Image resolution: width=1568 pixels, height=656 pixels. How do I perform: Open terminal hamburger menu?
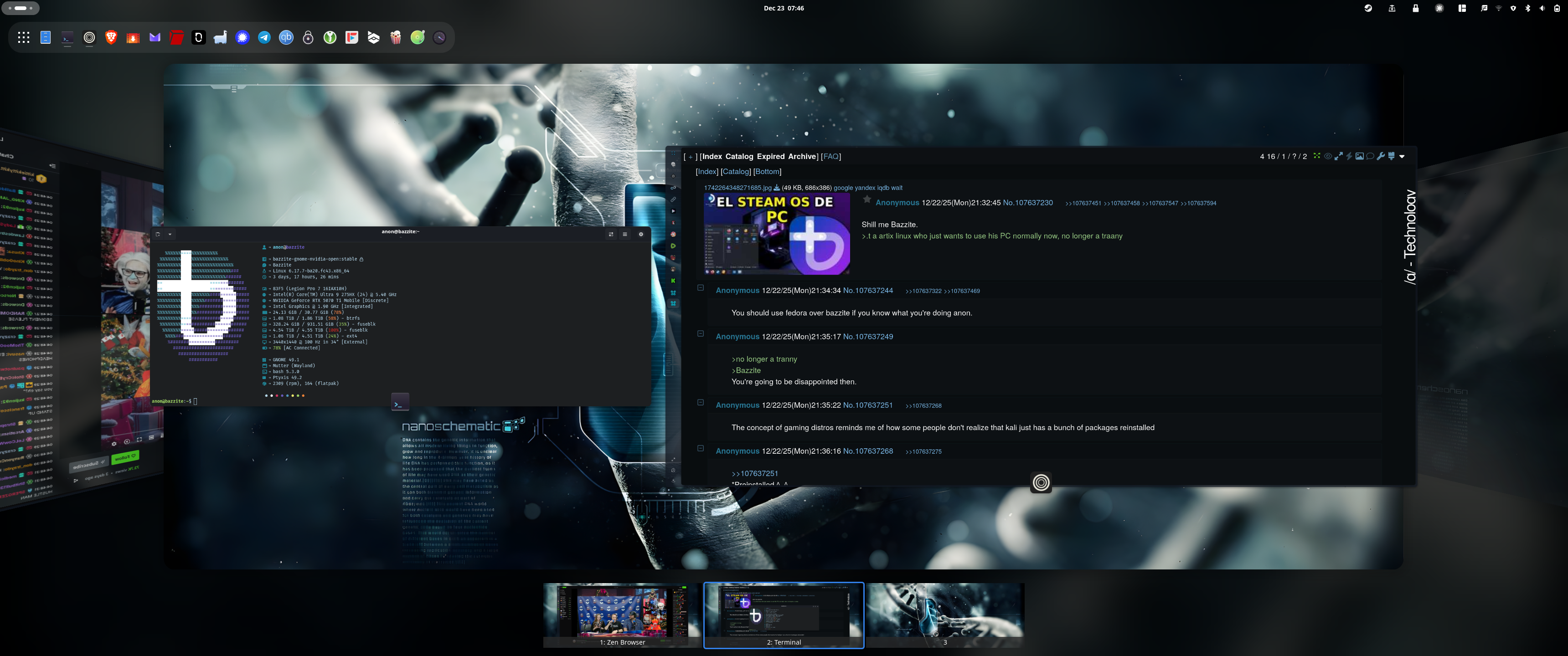click(x=624, y=234)
